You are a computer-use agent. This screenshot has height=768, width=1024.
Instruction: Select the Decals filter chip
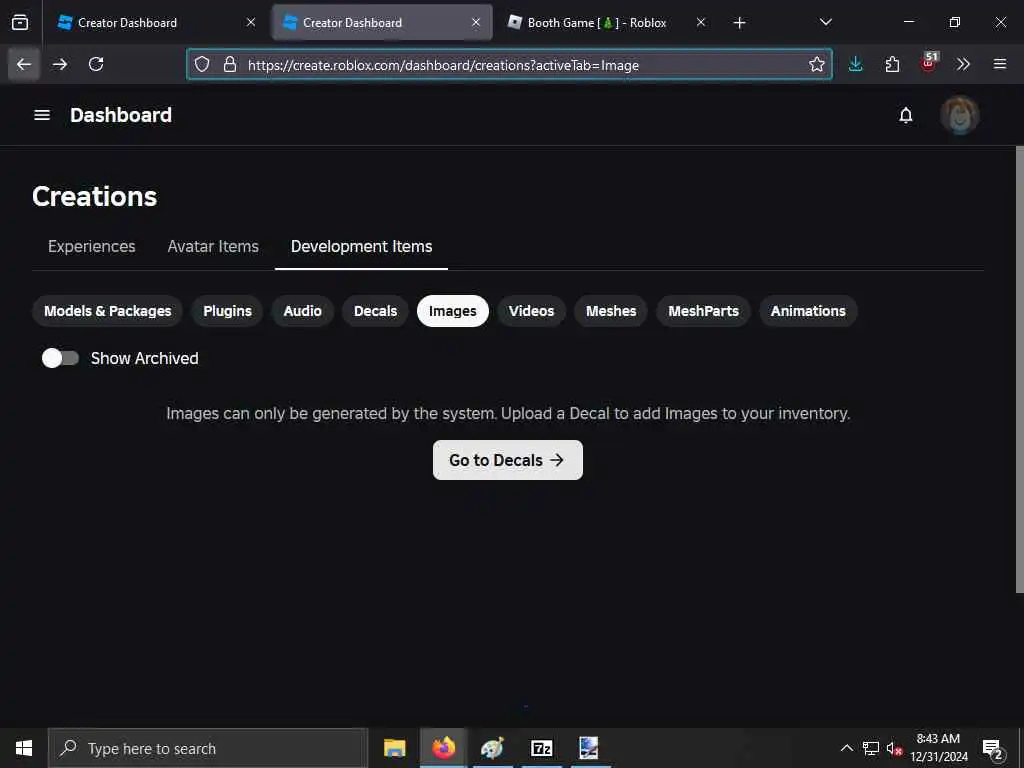[x=376, y=311]
